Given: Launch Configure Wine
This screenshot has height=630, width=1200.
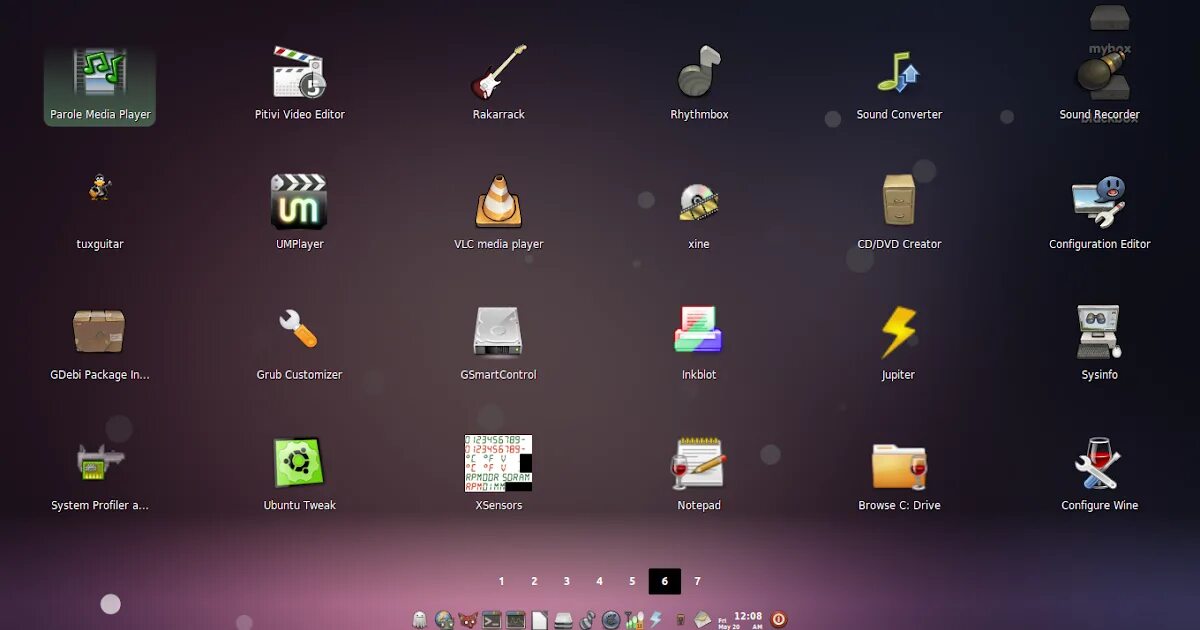Looking at the screenshot, I should pos(1100,474).
